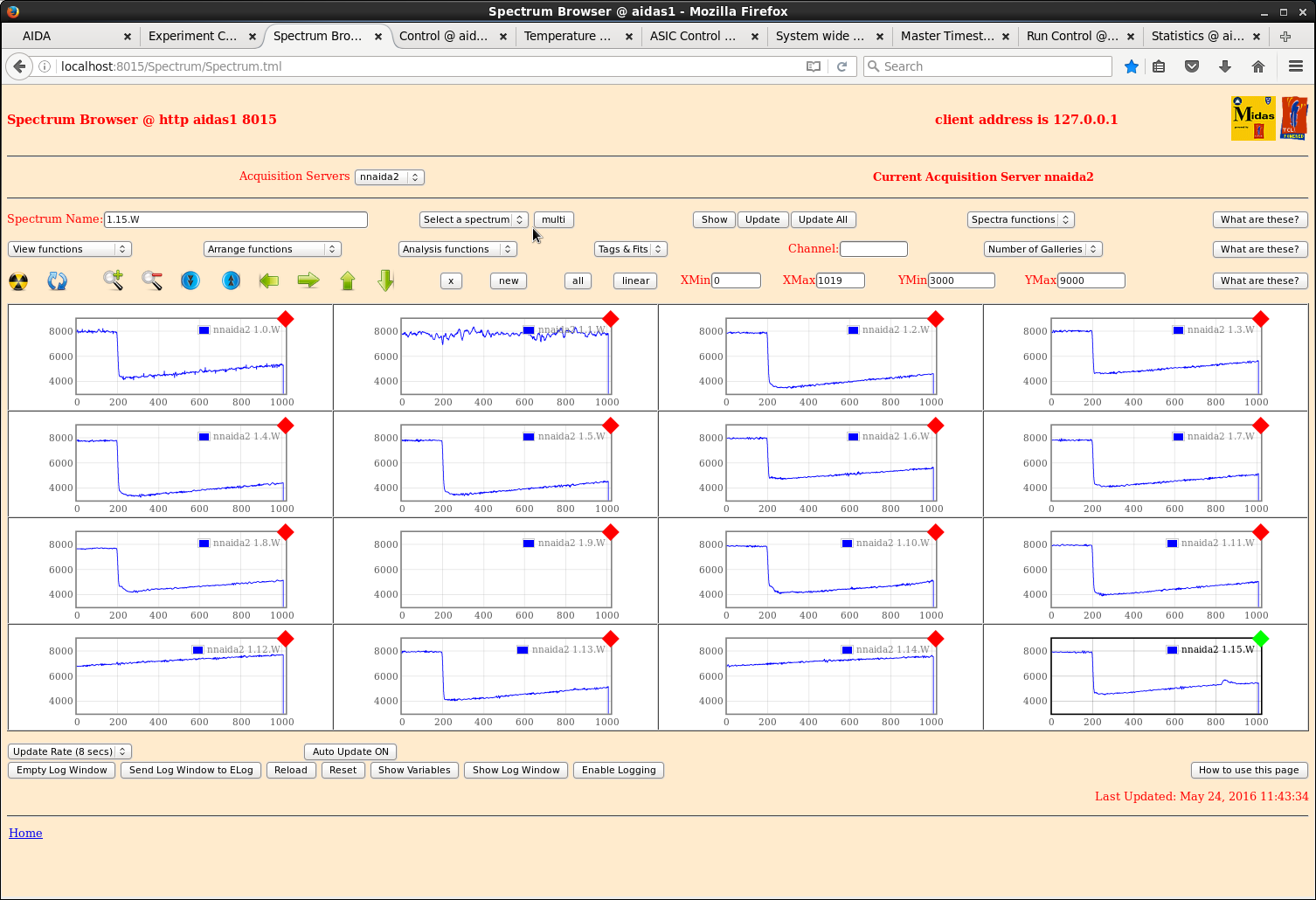Open the Tags & Fits dropdown
Viewport: 1316px width, 900px height.
click(x=631, y=249)
